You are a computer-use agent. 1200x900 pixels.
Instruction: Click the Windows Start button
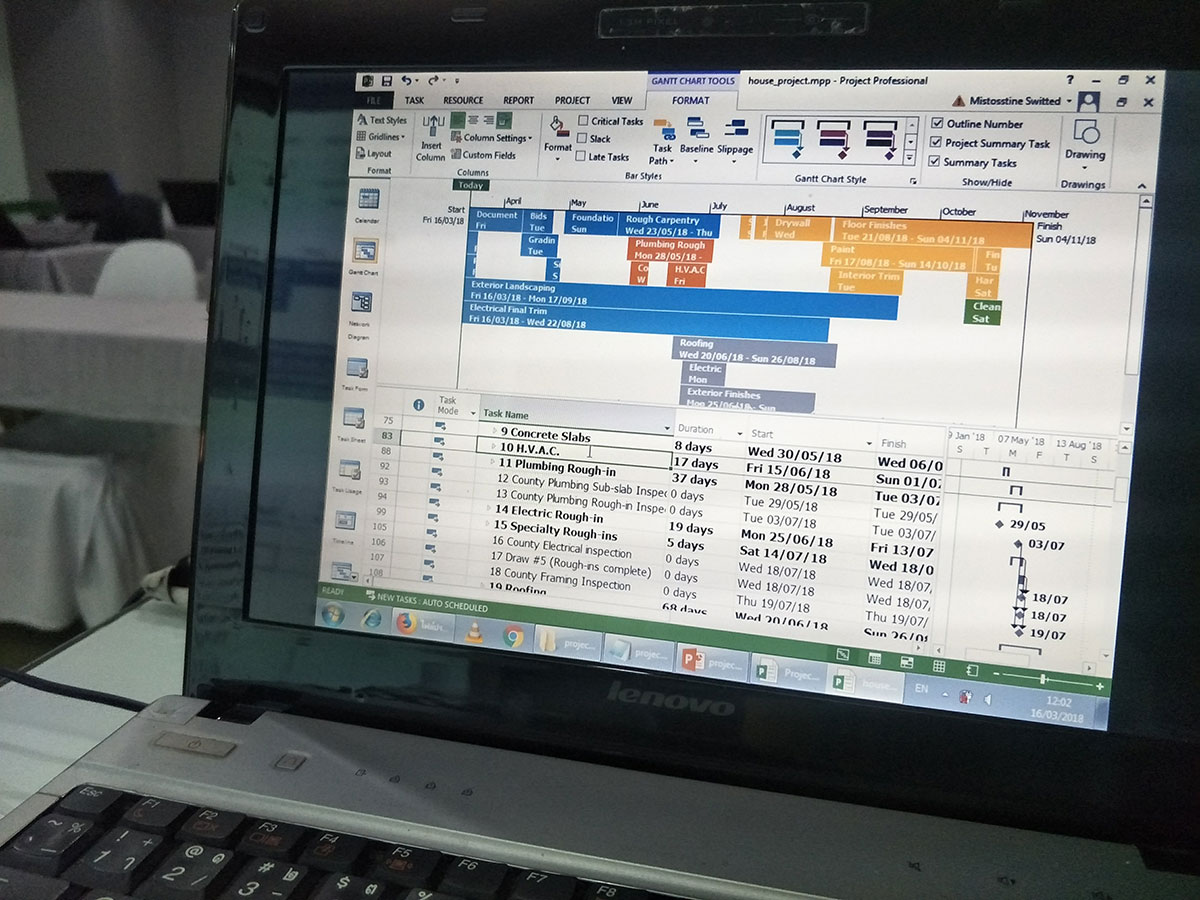(333, 614)
